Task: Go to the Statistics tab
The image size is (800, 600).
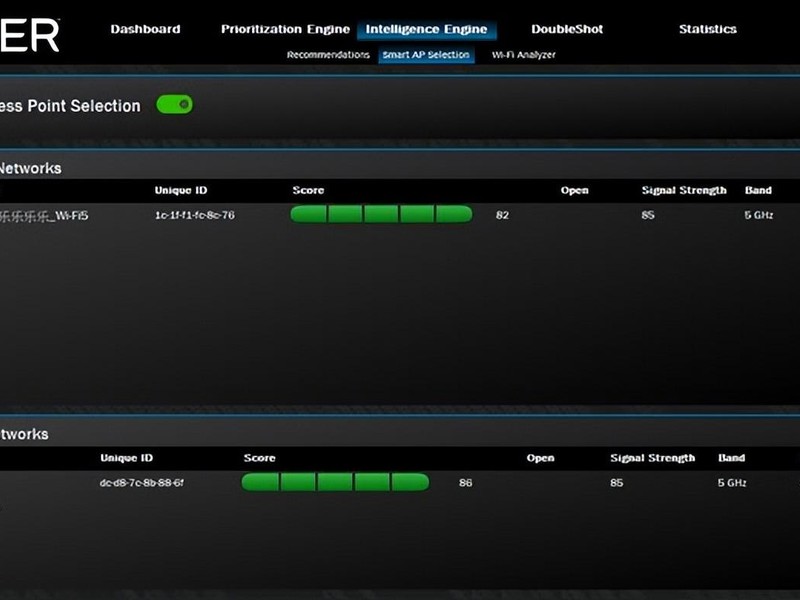Action: (708, 29)
